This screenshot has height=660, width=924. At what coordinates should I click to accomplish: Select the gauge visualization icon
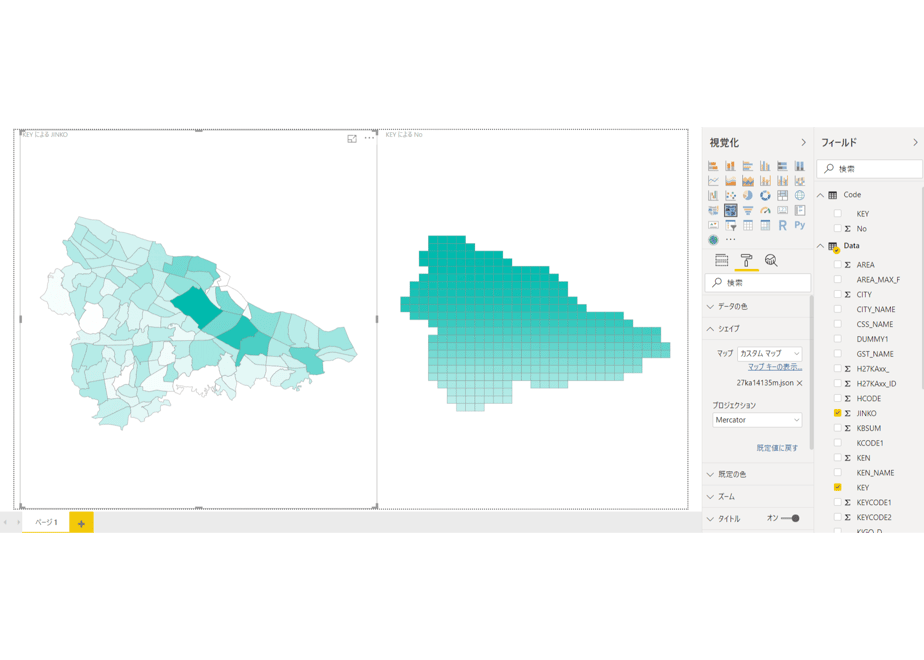[765, 210]
